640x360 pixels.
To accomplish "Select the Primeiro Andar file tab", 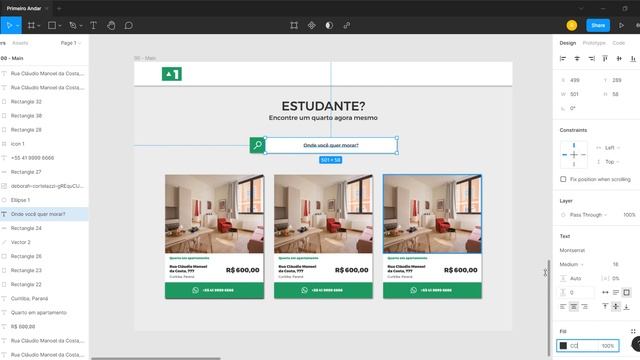I will (24, 8).
